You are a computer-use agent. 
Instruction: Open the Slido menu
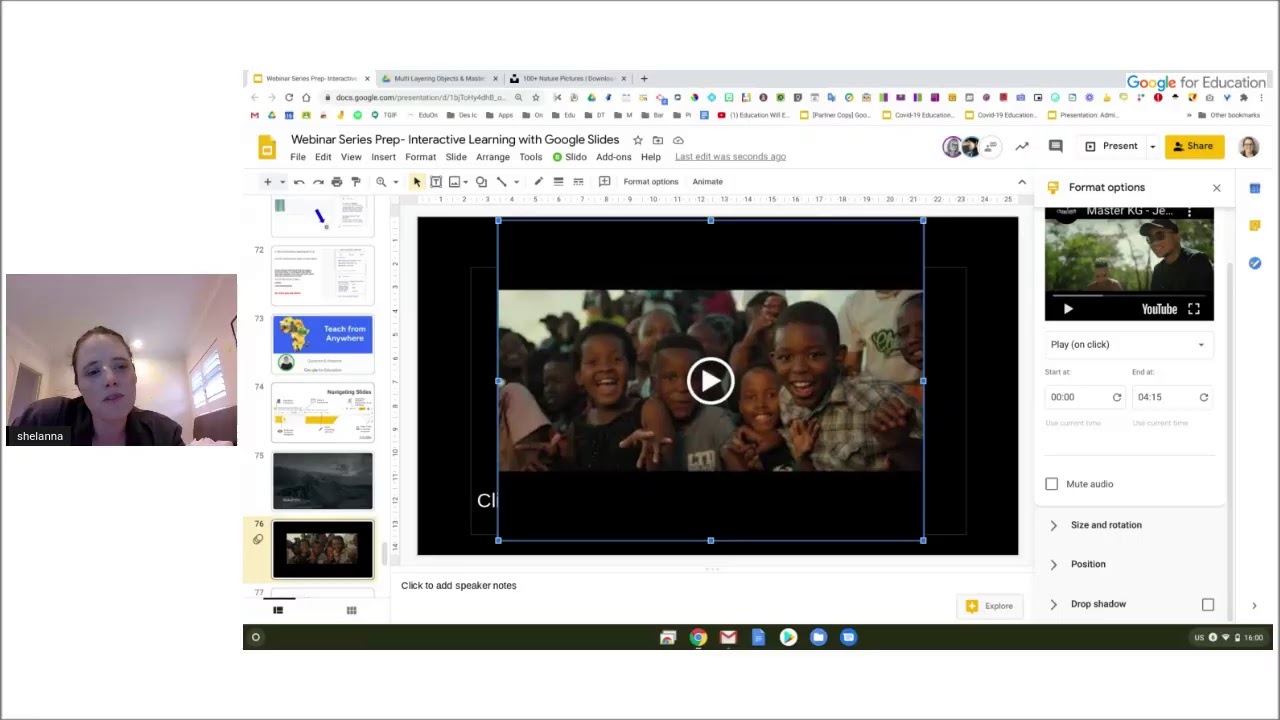(x=570, y=157)
